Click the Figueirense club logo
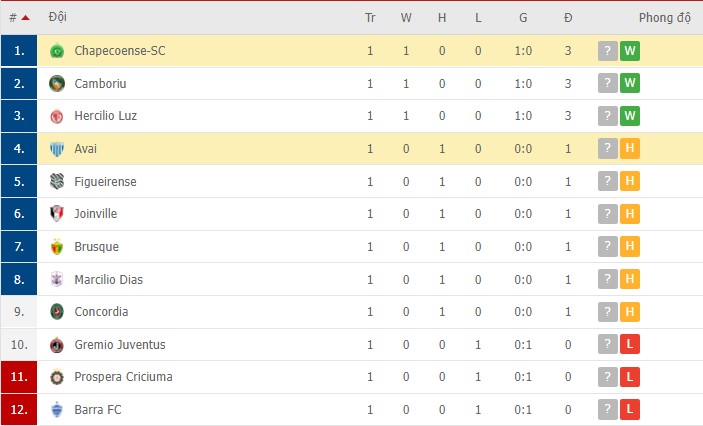 tap(57, 181)
